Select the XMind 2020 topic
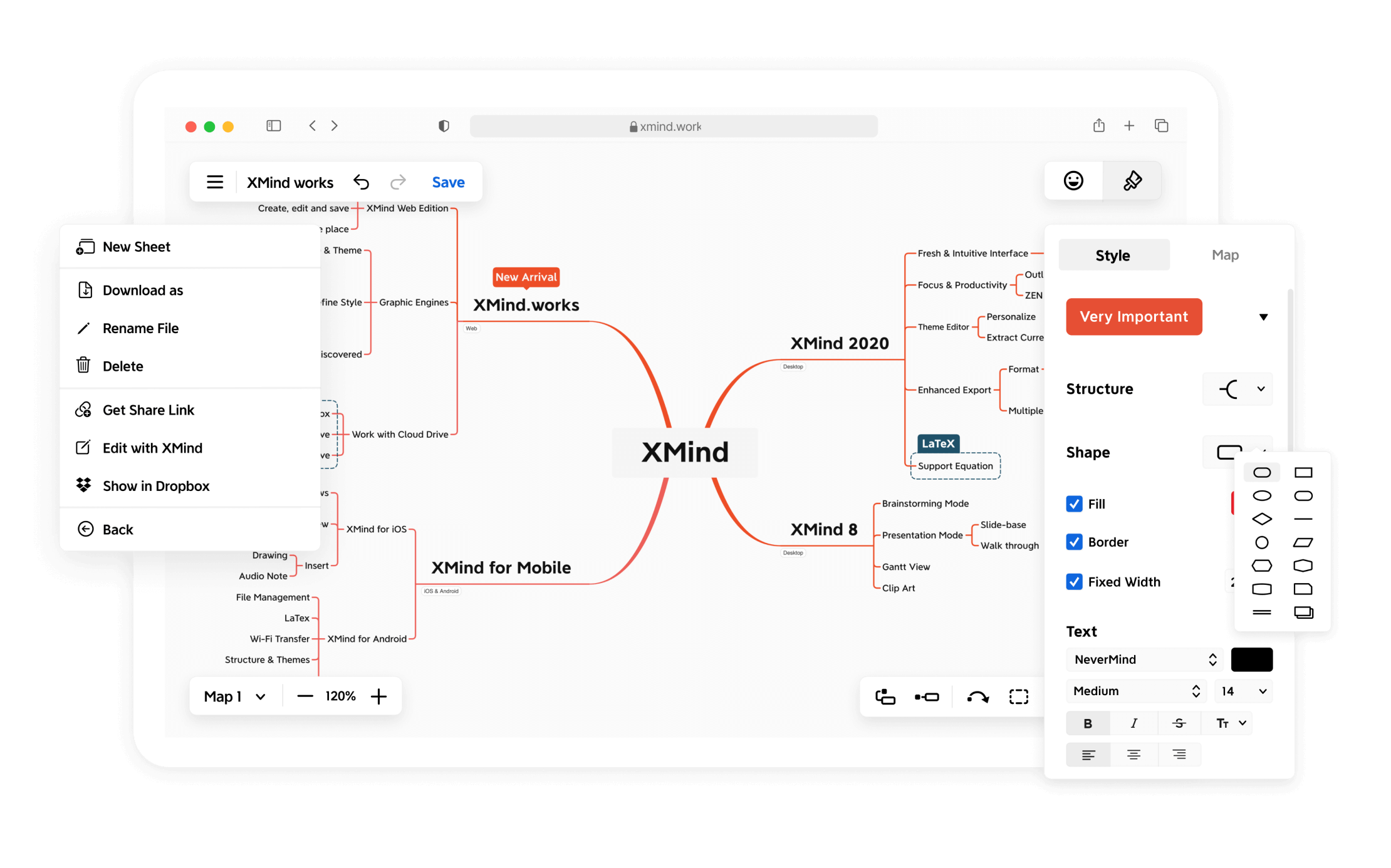Image resolution: width=1391 pixels, height=868 pixels. point(840,343)
